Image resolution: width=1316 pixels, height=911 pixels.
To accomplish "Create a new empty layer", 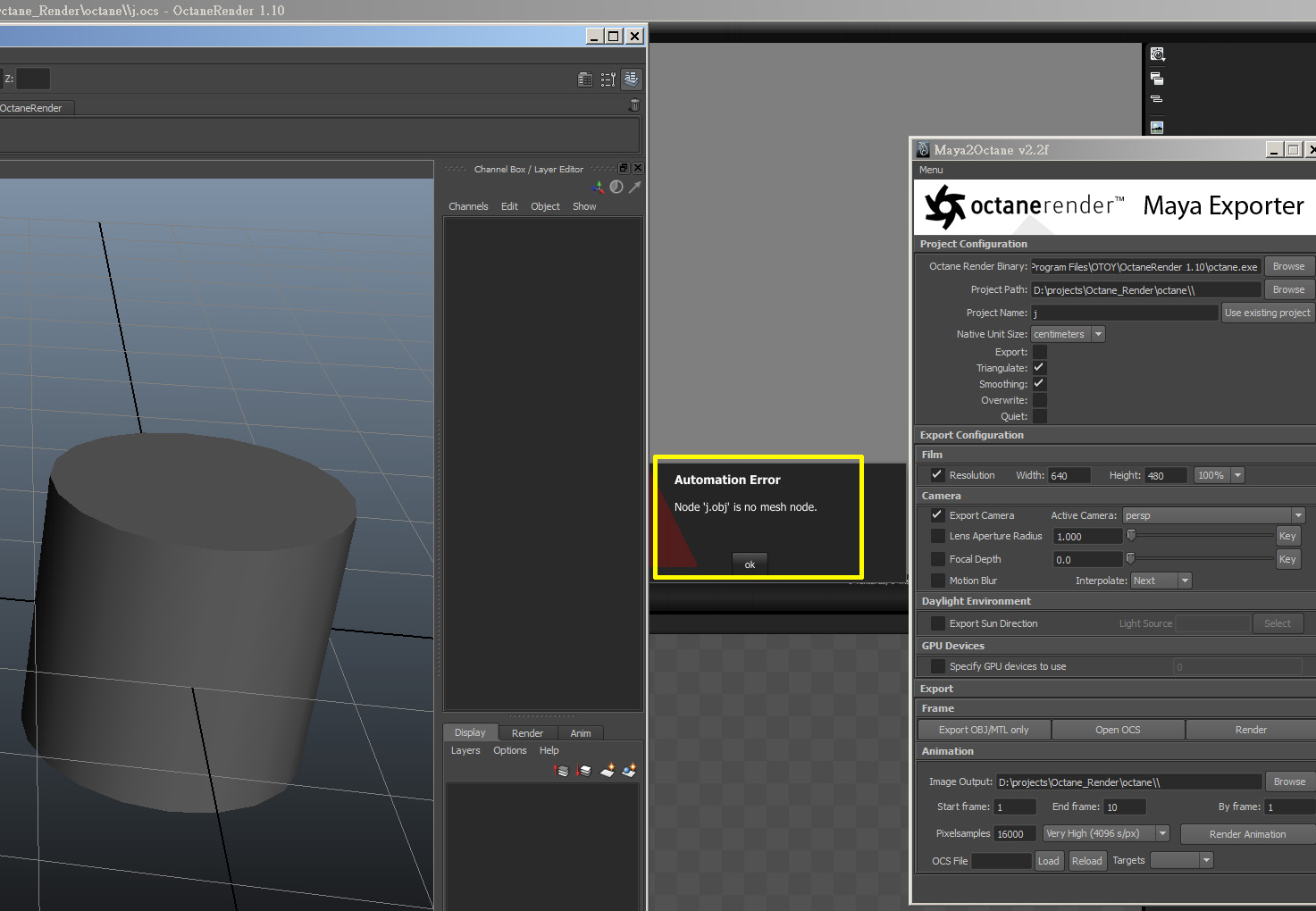I will click(x=608, y=770).
